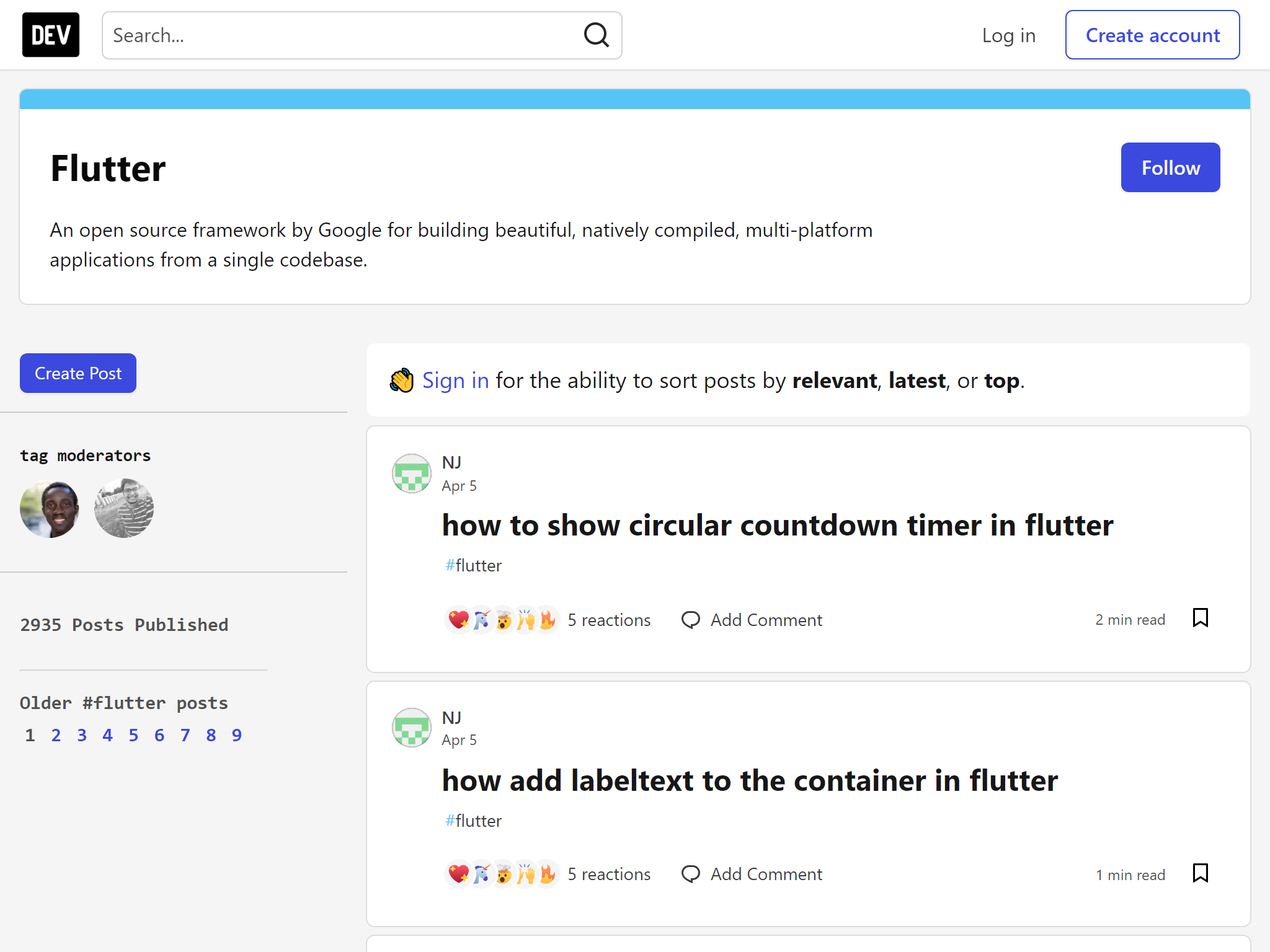
Task: Click the '2 min read' label
Action: pos(1130,620)
